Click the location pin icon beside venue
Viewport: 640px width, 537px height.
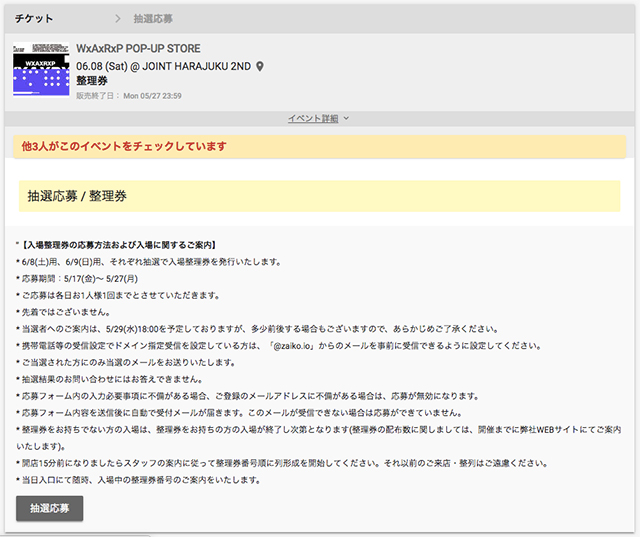point(261,66)
